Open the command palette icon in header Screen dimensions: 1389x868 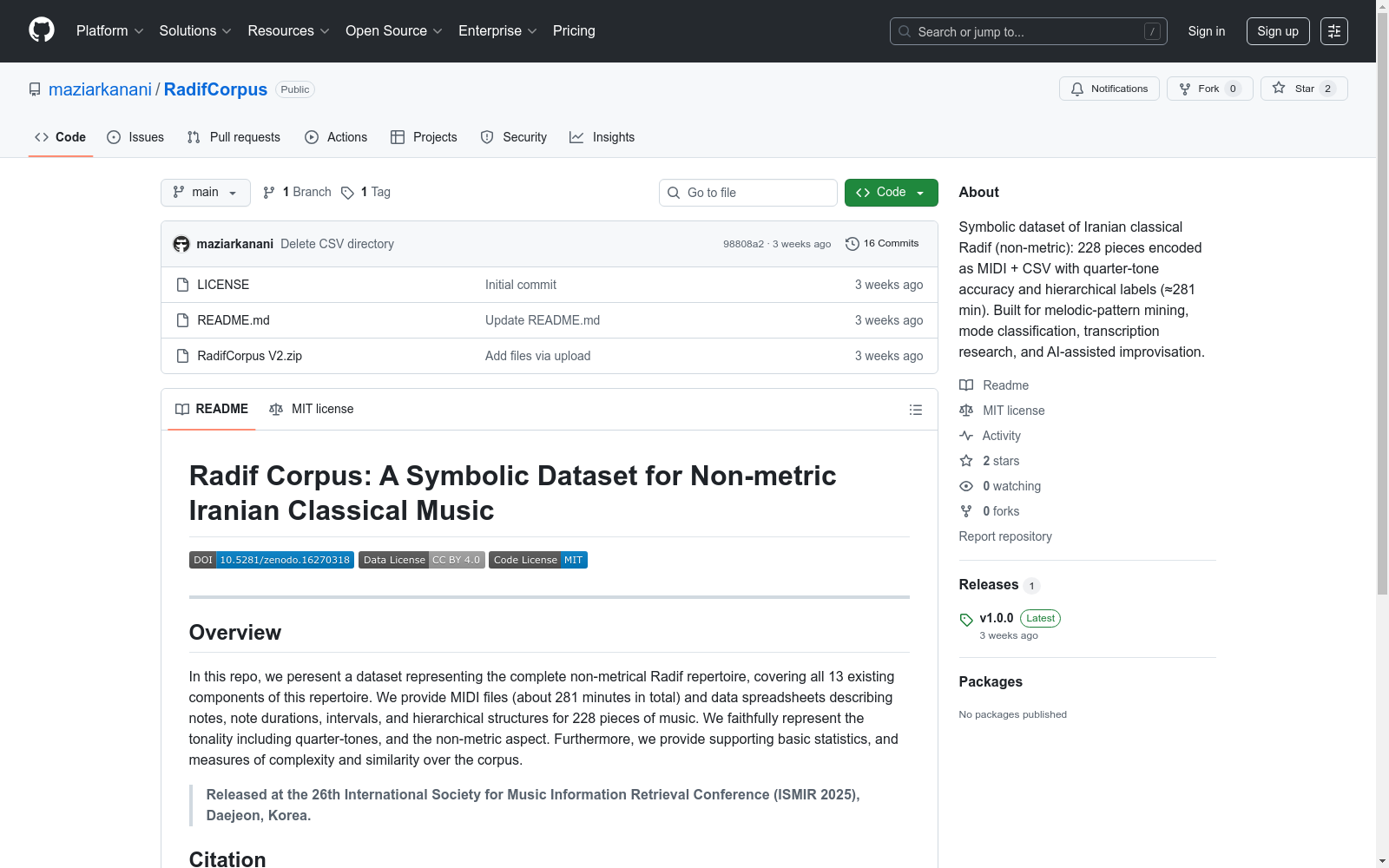pyautogui.click(x=1333, y=31)
